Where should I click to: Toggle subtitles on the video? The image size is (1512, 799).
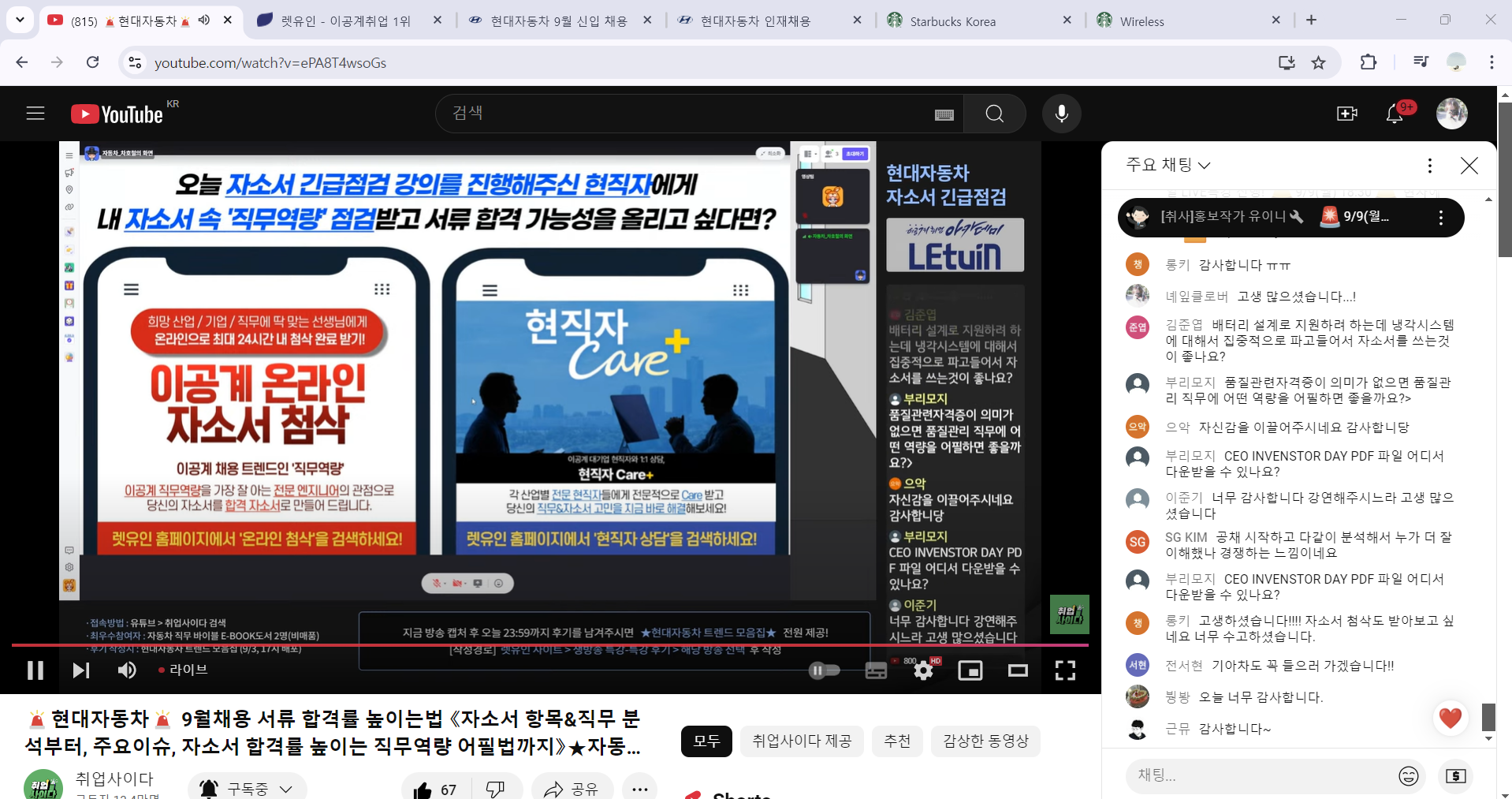coord(876,670)
